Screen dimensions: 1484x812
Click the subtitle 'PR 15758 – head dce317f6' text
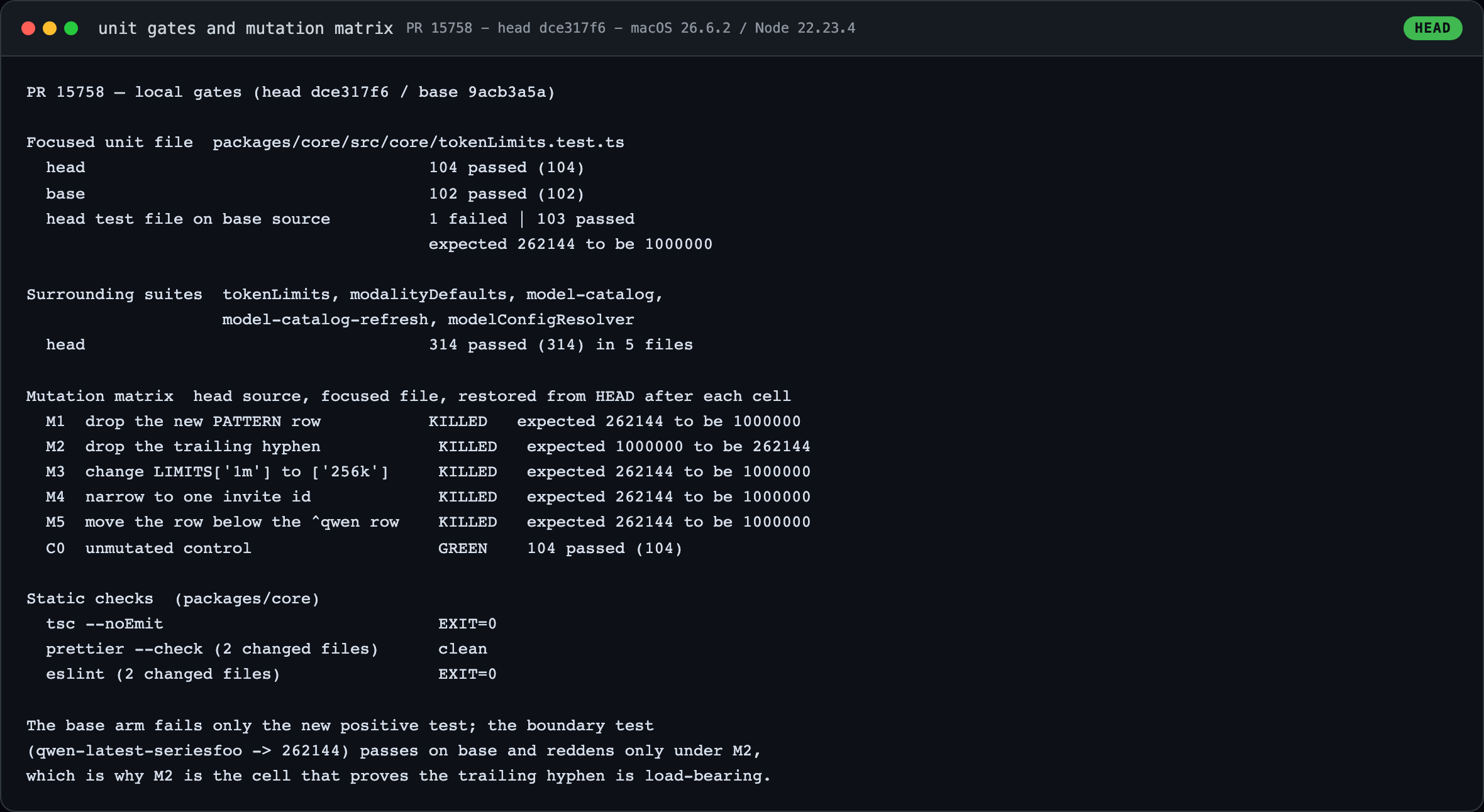(x=506, y=28)
